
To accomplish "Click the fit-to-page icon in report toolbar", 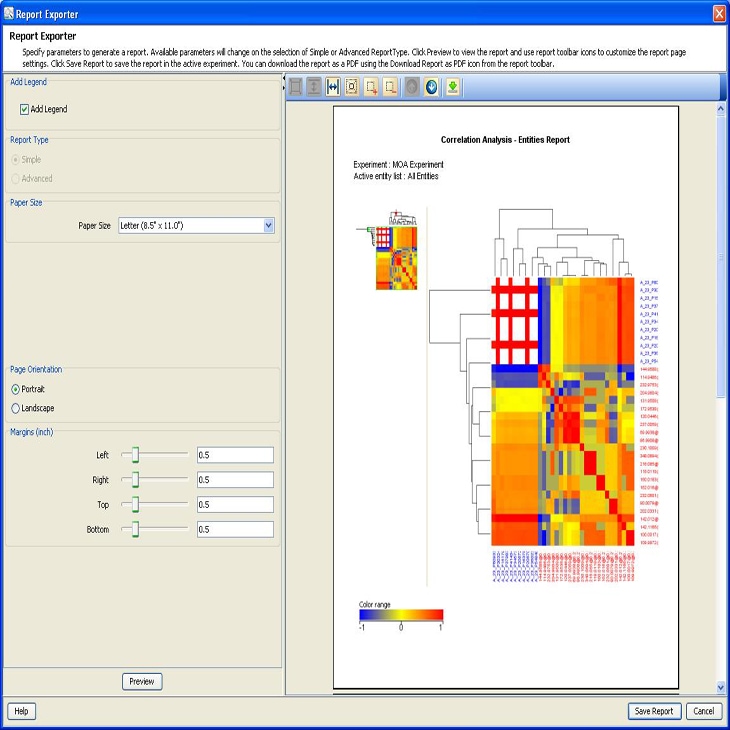I will point(296,87).
